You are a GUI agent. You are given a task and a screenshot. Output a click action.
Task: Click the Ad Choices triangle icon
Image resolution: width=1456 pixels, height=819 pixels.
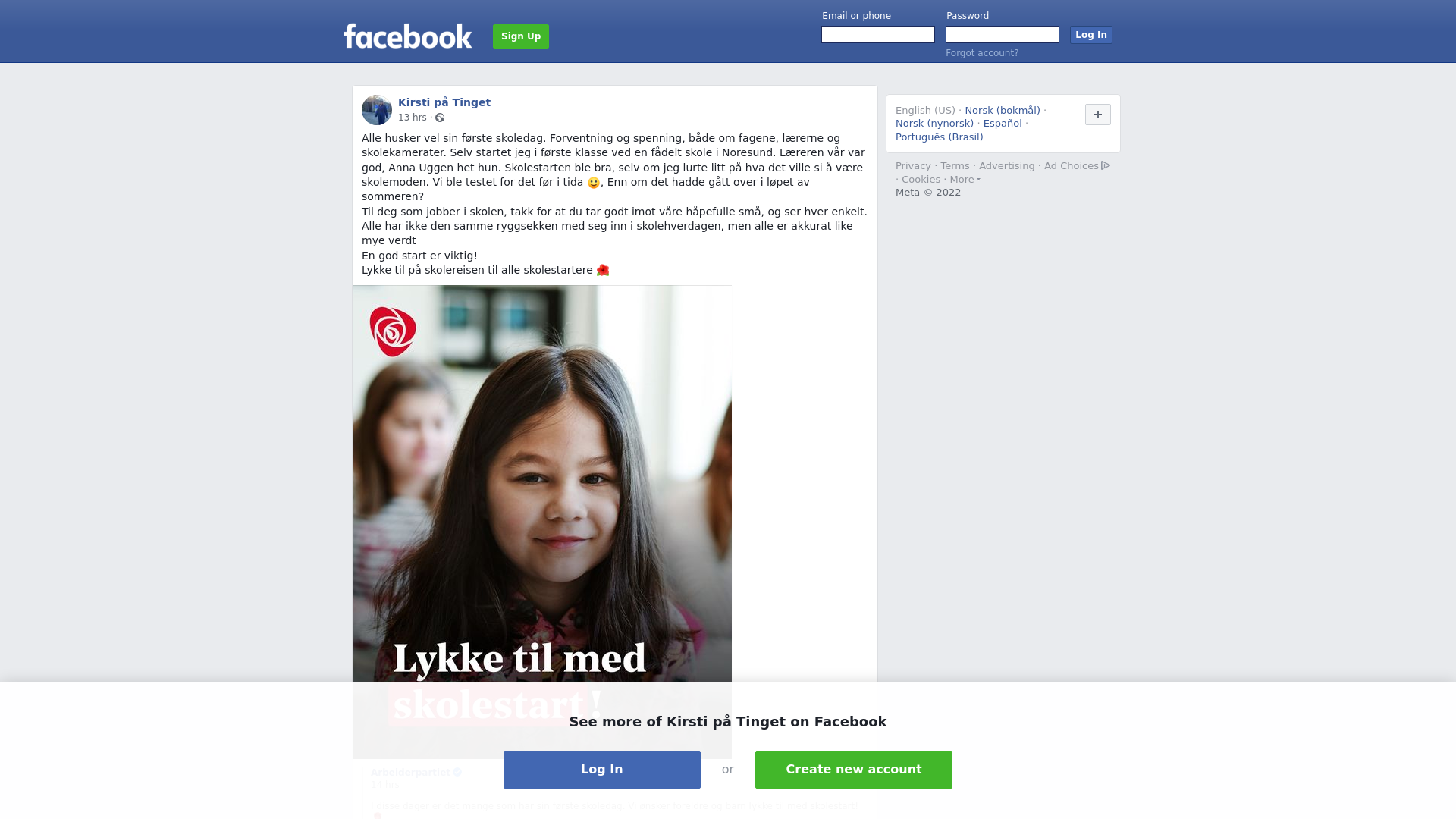[x=1106, y=165]
